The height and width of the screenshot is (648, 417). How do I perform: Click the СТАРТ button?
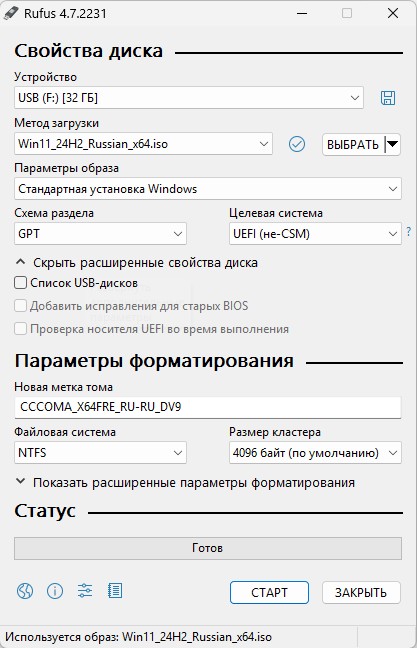click(x=269, y=593)
